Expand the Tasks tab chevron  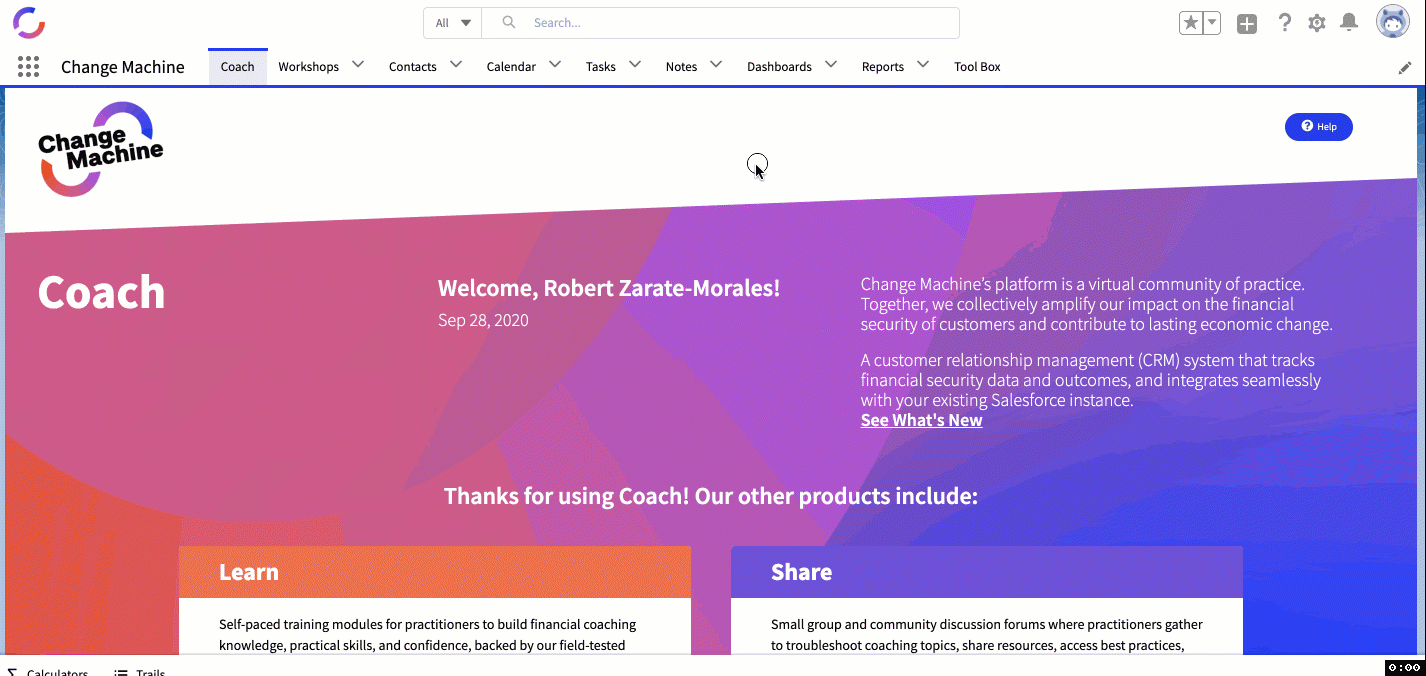point(635,65)
